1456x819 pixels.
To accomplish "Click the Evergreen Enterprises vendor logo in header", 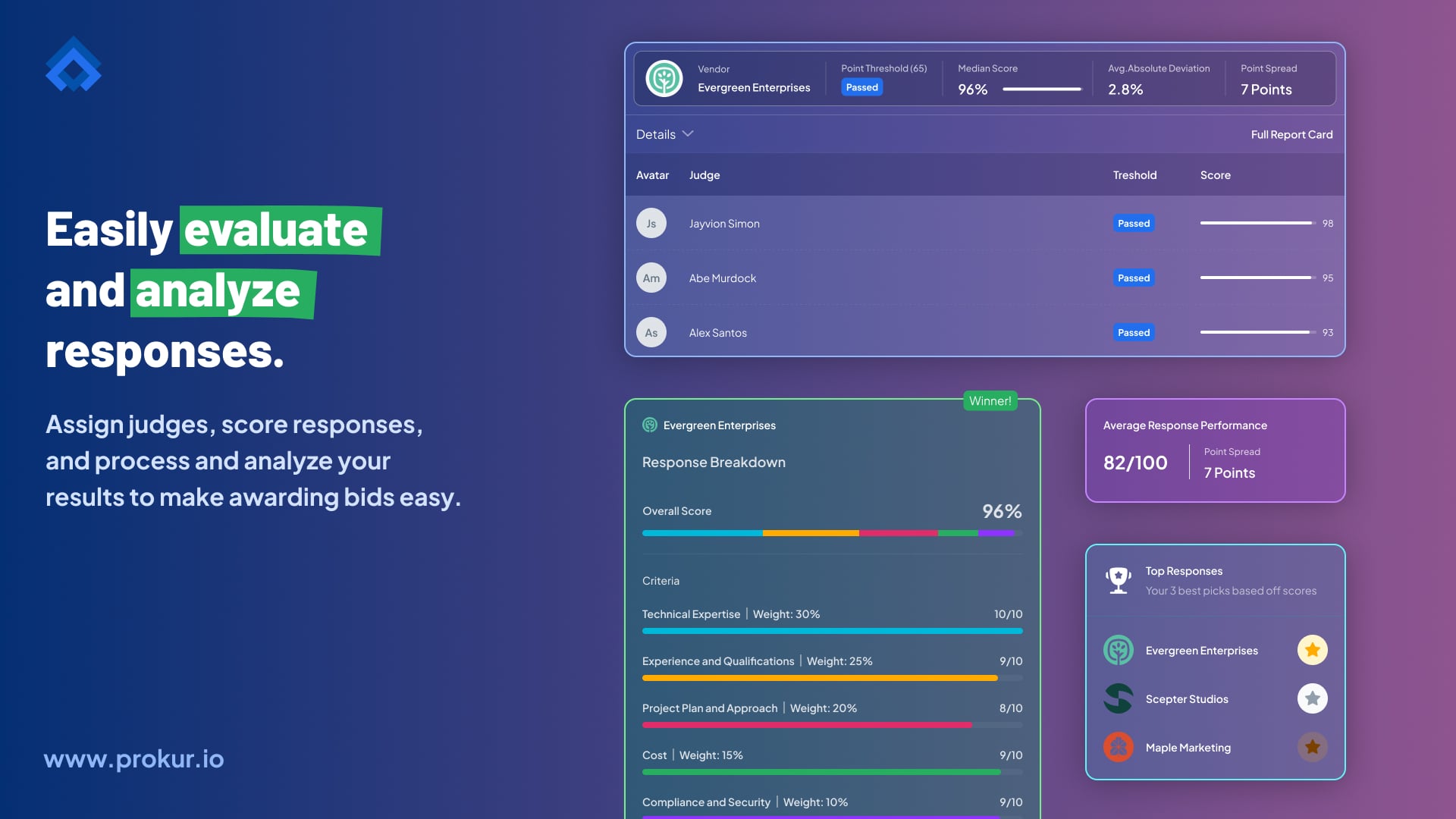I will [x=664, y=79].
